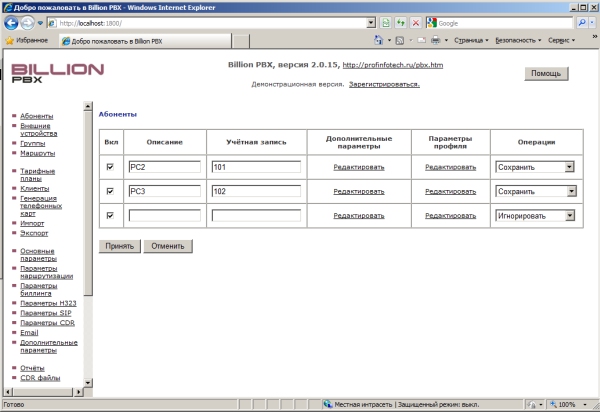Click the search magnifier icon
600x412 pixels.
click(582, 23)
